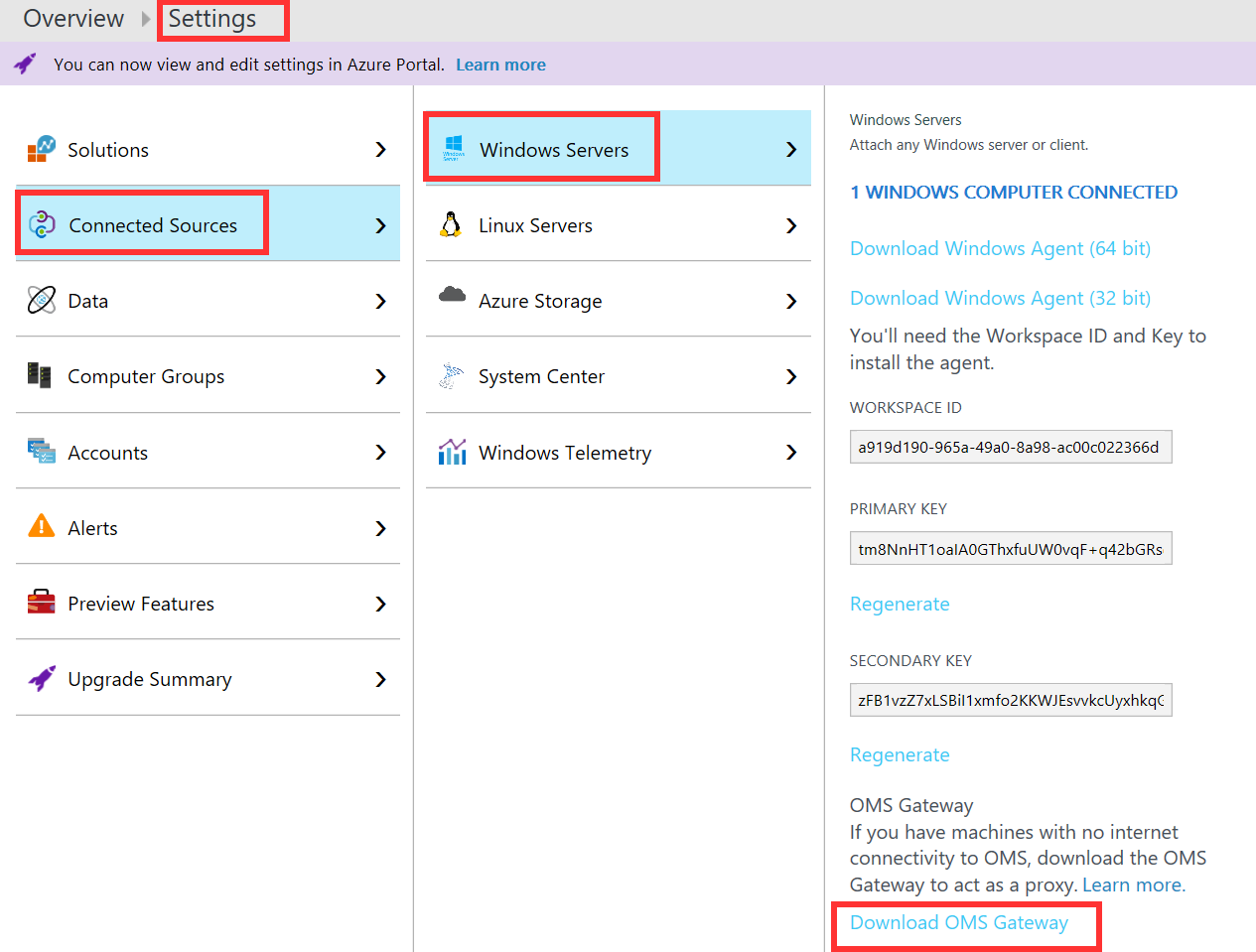
Task: Click the Computer Groups server icon
Action: [x=40, y=375]
